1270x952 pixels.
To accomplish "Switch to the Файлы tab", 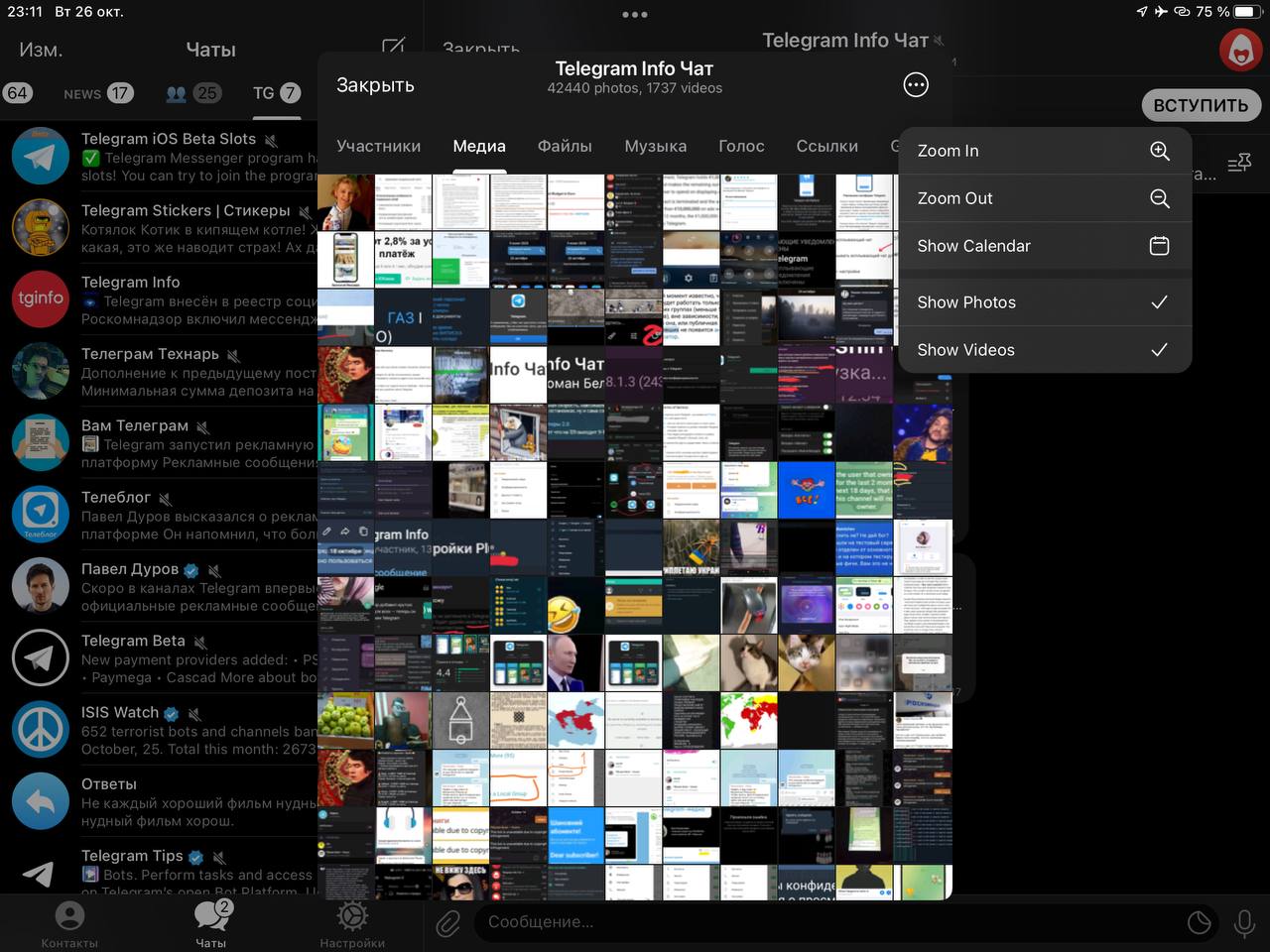I will (x=565, y=147).
